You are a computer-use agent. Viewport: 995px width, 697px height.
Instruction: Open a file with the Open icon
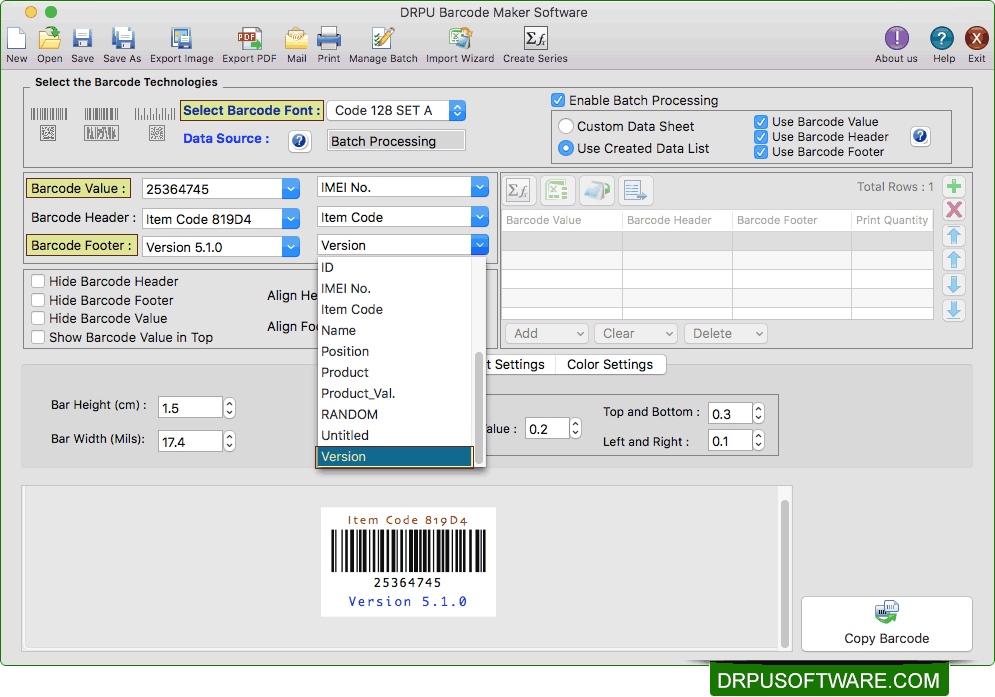(49, 39)
